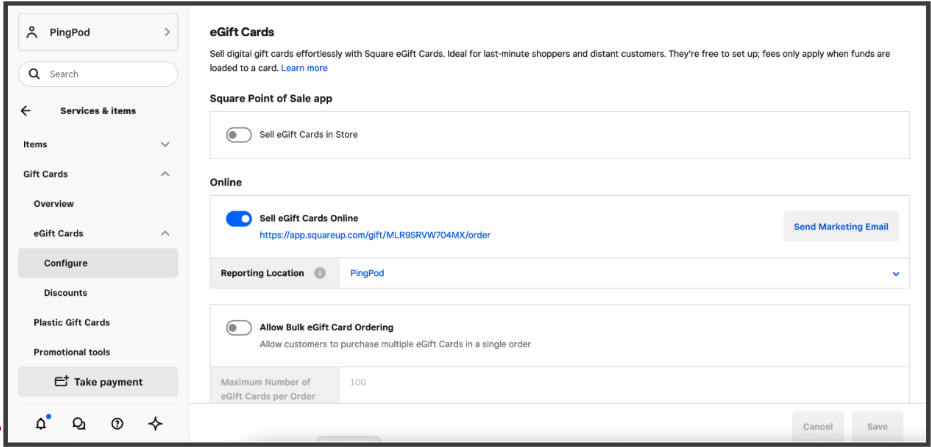Open the Reporting Location PingPod dropdown
This screenshot has height=447, width=931.
click(620, 273)
